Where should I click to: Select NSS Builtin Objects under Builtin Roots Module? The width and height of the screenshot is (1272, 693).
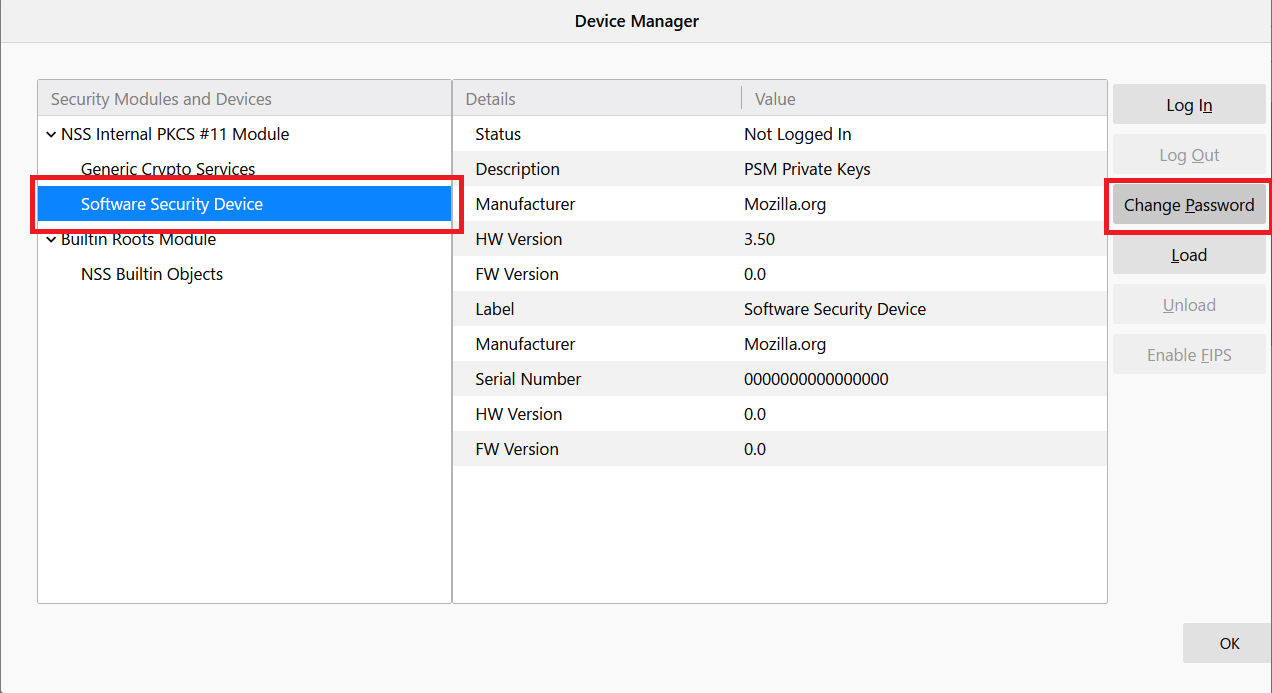pos(152,273)
